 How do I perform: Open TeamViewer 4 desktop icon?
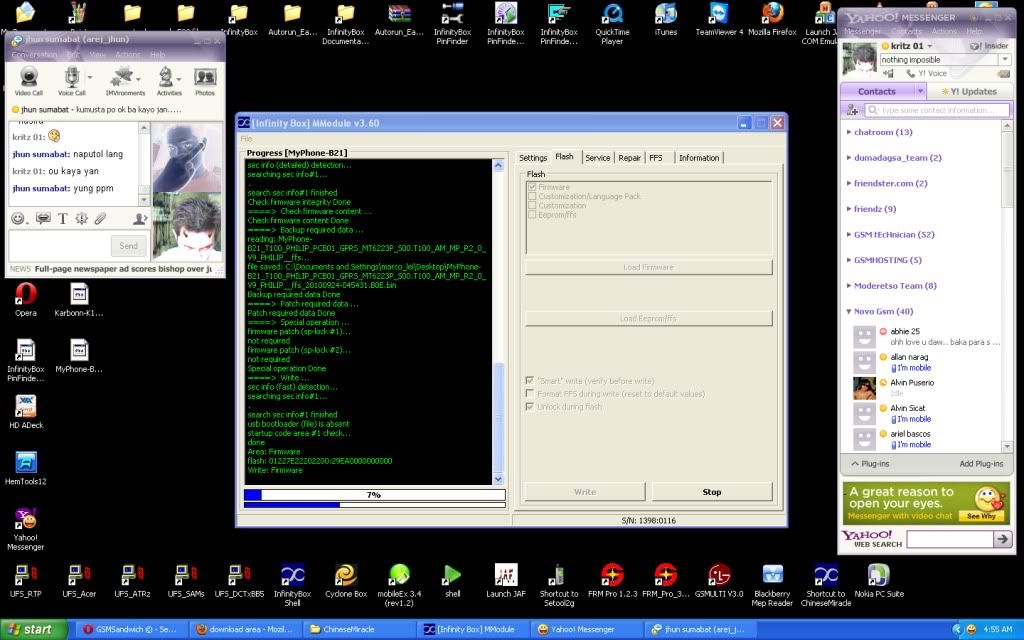(x=718, y=19)
